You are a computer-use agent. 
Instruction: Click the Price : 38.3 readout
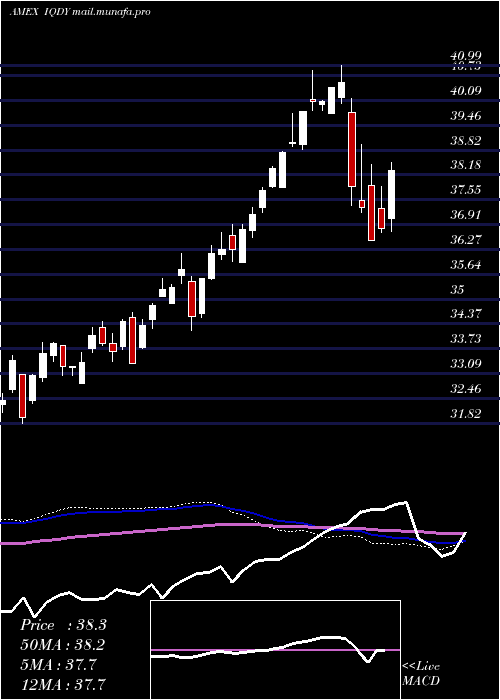63,625
